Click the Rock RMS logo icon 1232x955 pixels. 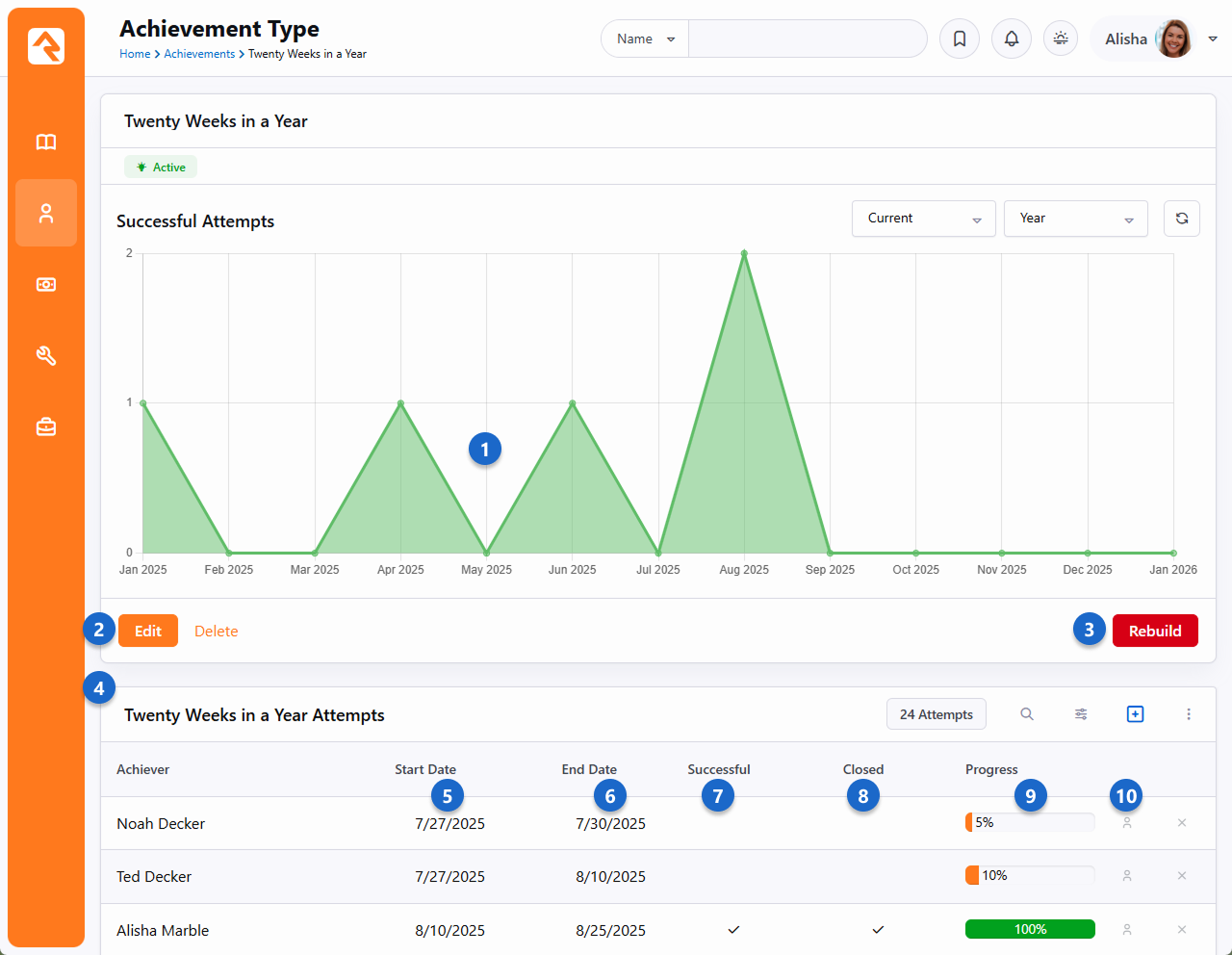46,46
